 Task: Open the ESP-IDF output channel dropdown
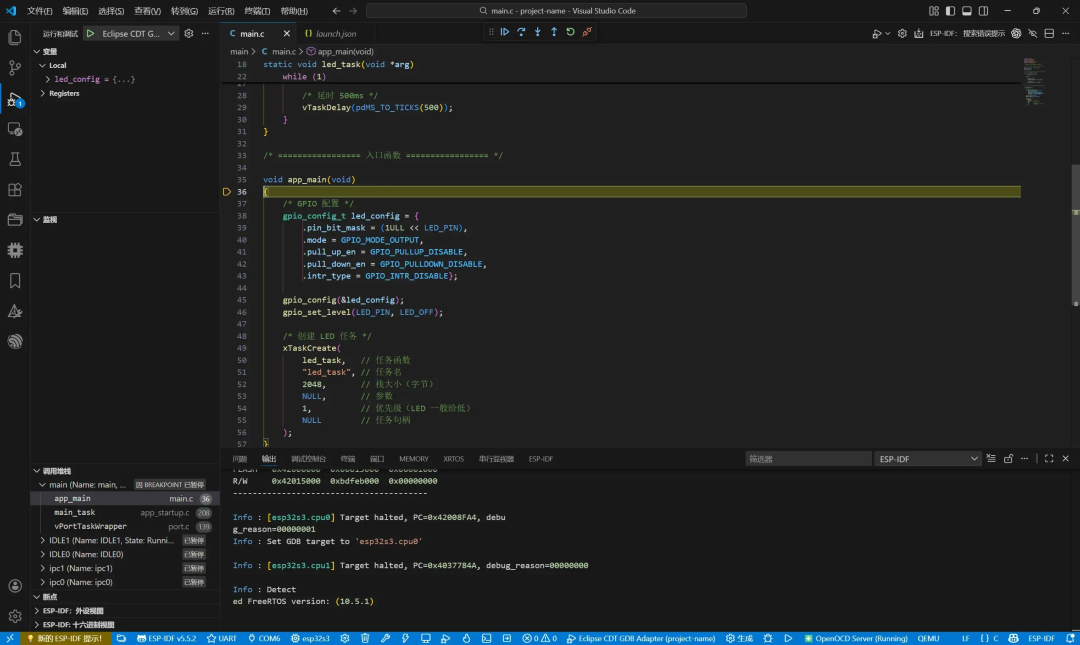(x=927, y=458)
